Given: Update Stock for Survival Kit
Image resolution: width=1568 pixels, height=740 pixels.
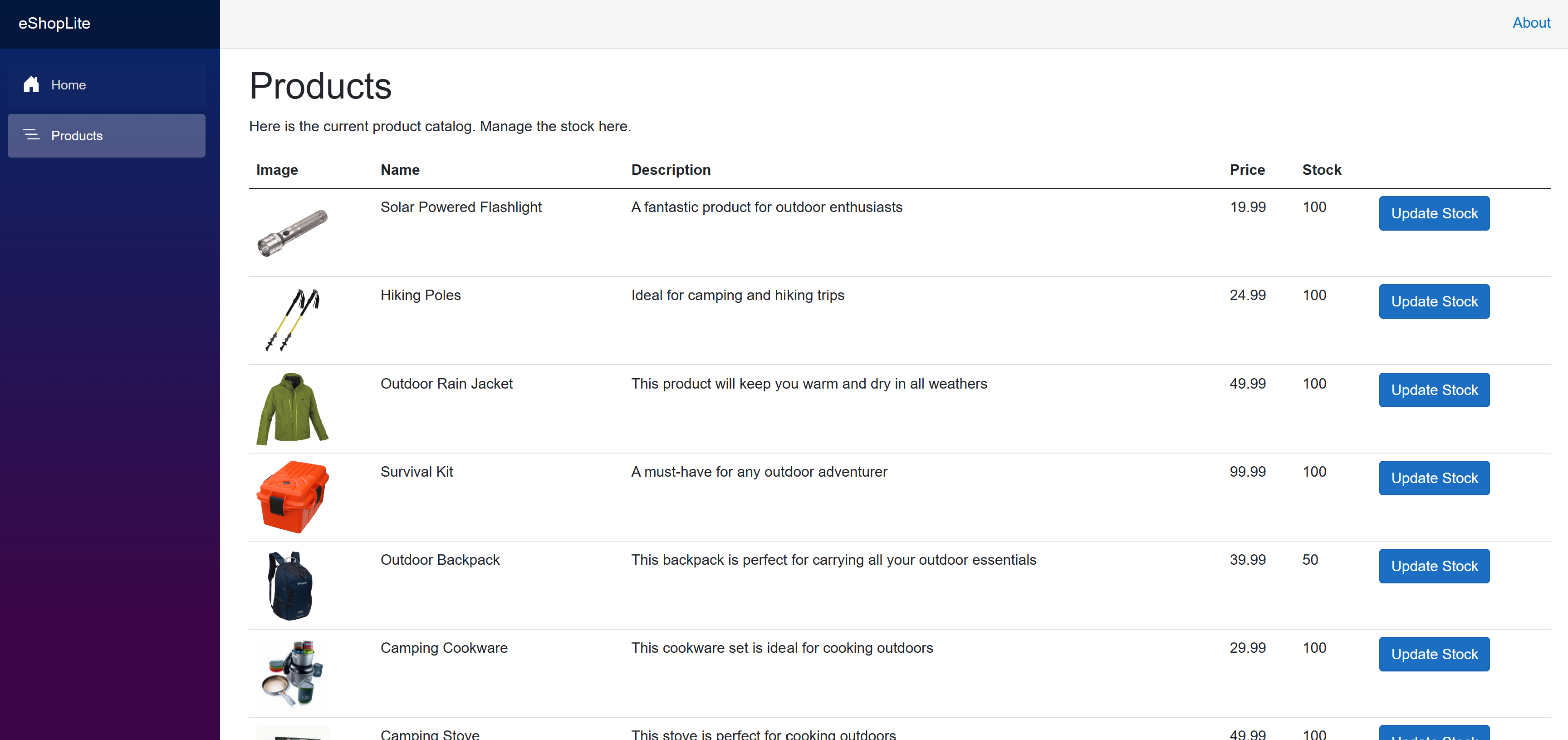Looking at the screenshot, I should click(1434, 478).
